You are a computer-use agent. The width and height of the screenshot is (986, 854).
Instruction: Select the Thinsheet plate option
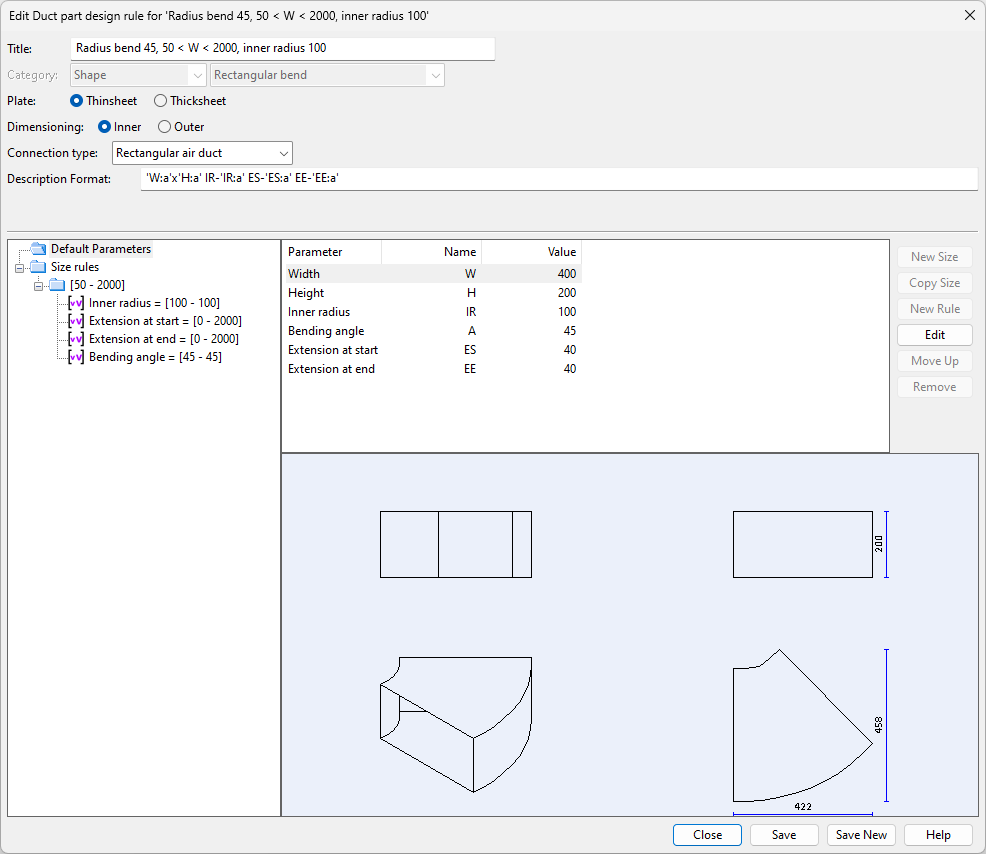tap(77, 101)
